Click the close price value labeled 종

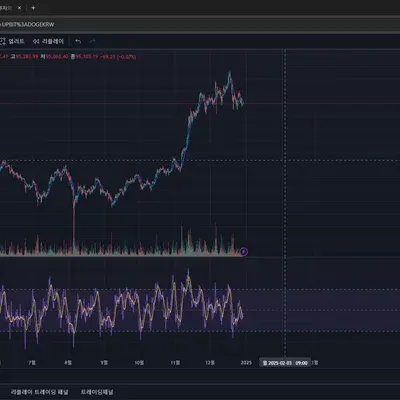(x=87, y=57)
